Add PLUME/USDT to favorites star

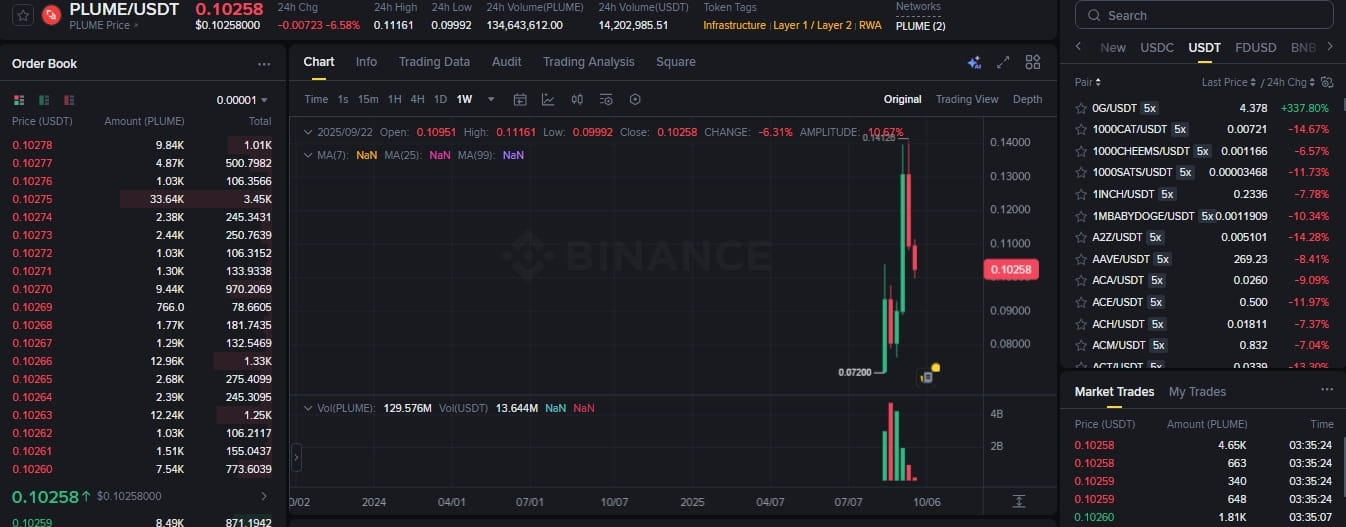[x=24, y=15]
